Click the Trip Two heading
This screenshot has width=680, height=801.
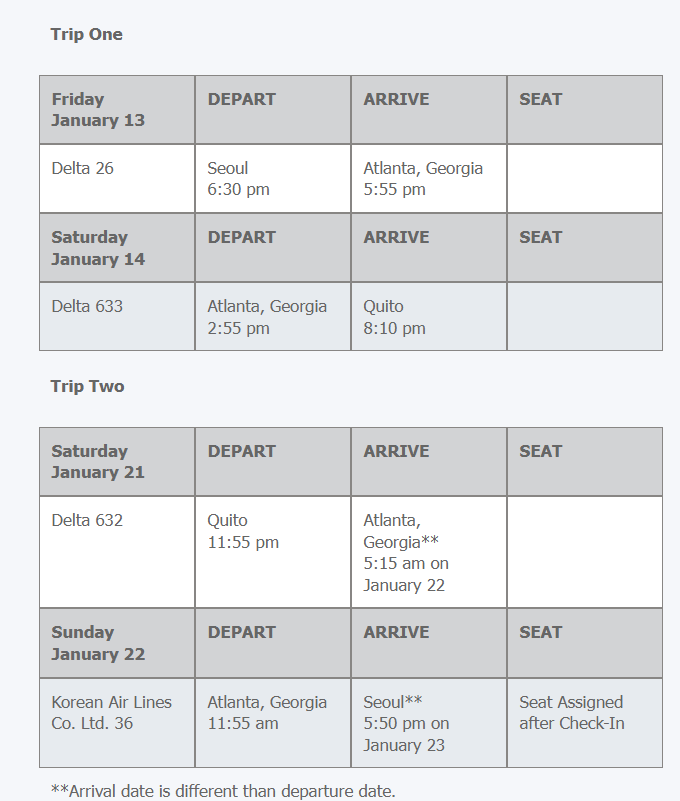[87, 386]
